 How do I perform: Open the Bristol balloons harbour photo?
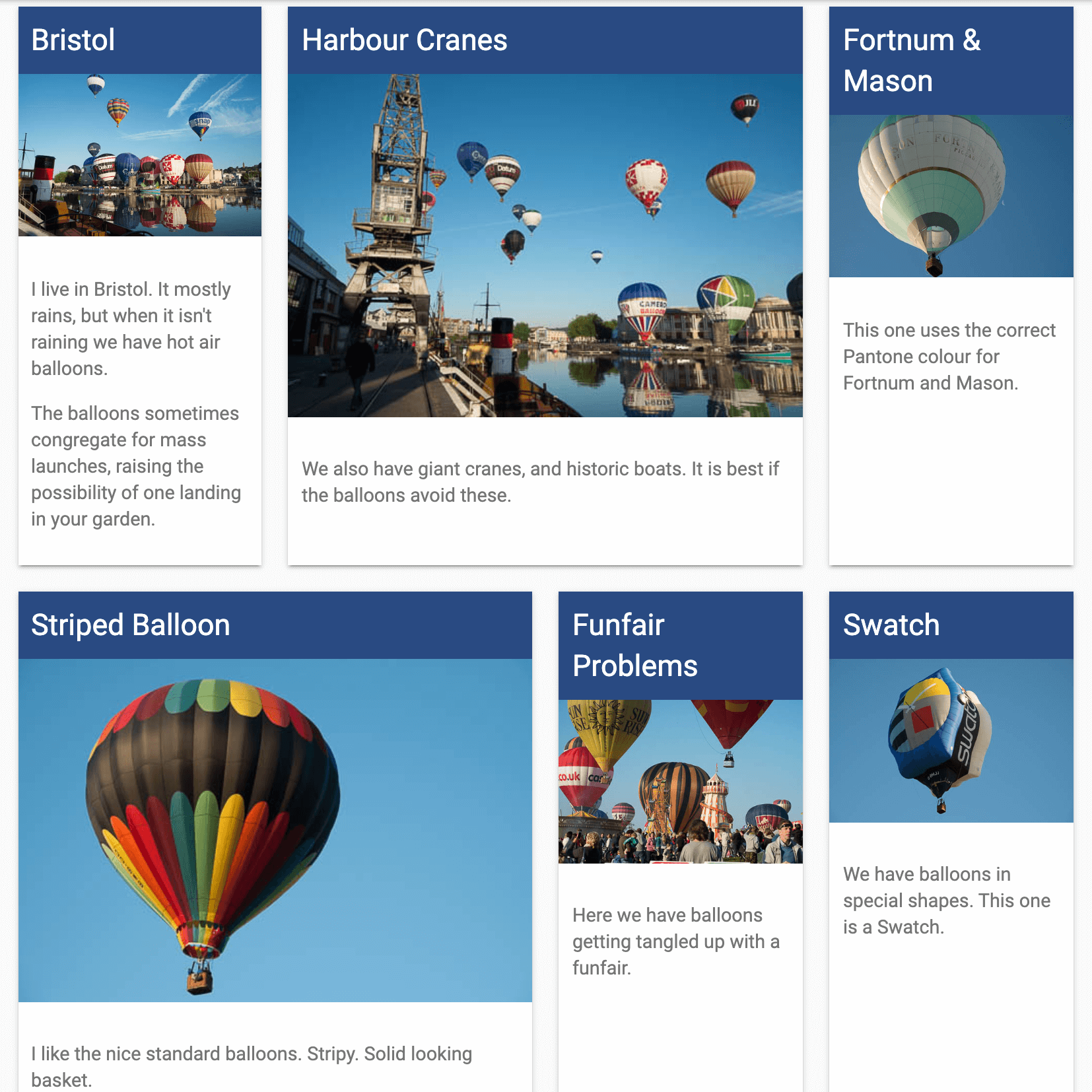(x=140, y=155)
